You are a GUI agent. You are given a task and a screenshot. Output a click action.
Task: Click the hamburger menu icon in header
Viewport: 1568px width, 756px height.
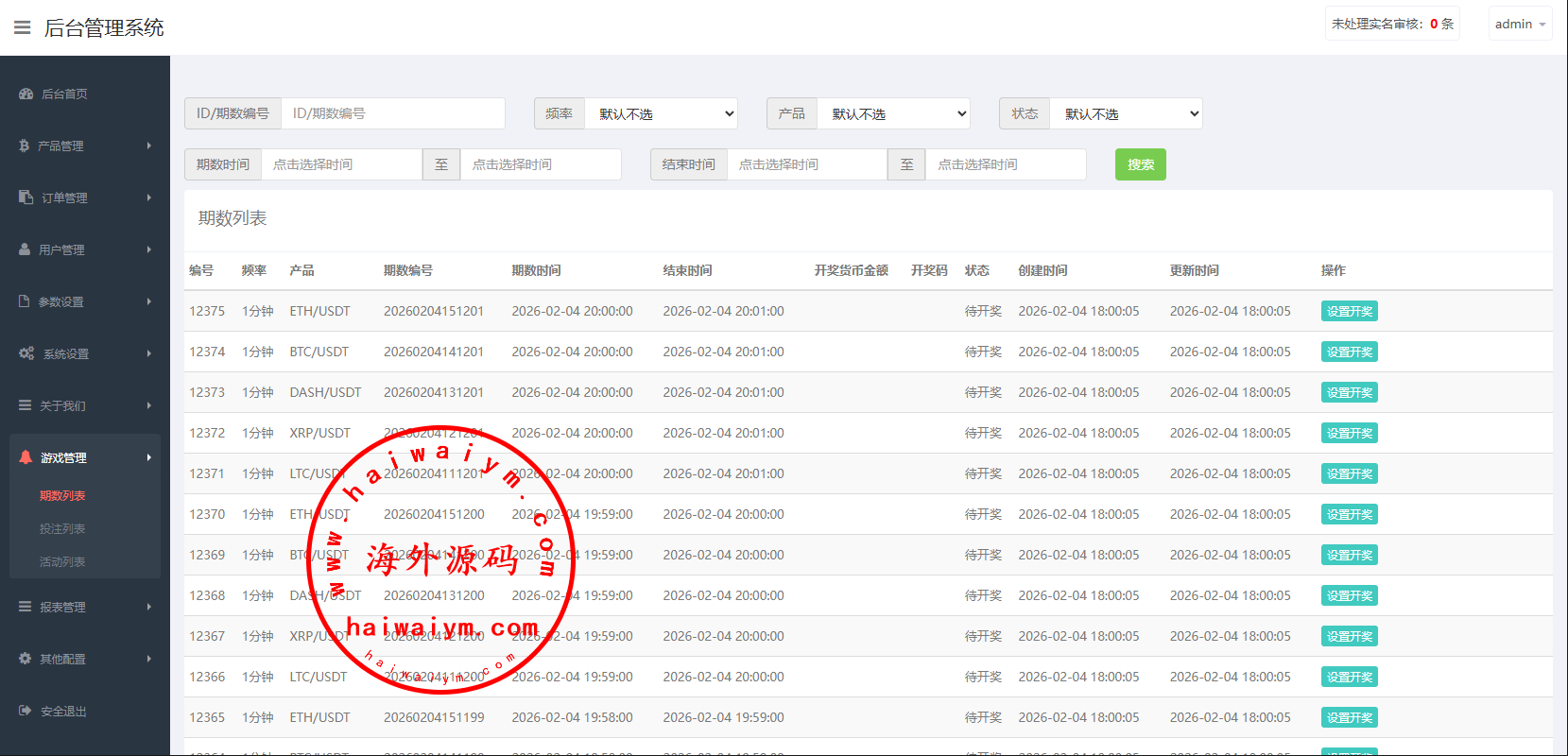point(22,27)
